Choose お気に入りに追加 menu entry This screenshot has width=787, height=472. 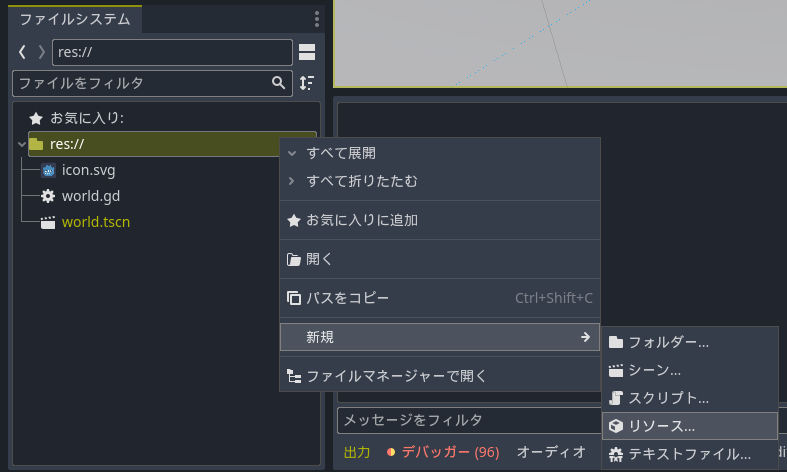(440, 220)
